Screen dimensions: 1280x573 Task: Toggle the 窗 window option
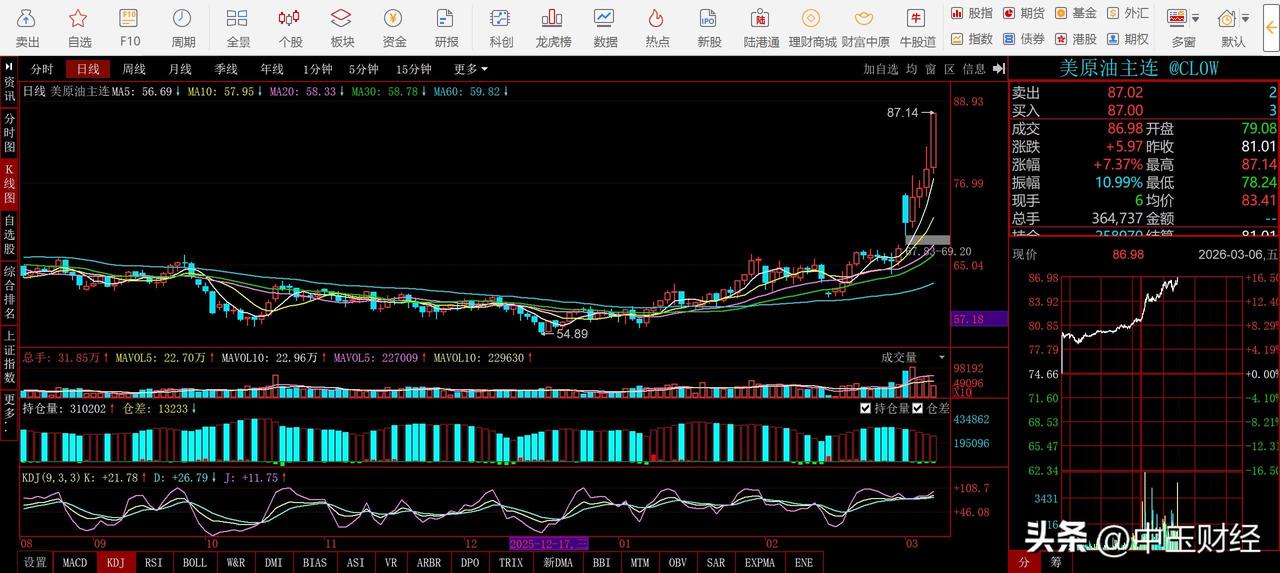click(x=931, y=69)
